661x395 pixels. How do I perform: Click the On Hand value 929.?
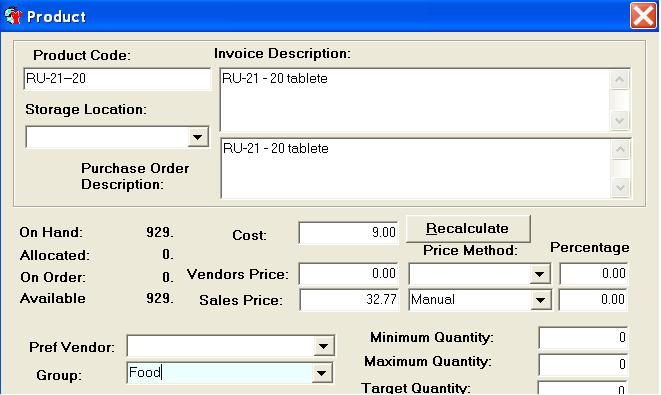tap(160, 232)
